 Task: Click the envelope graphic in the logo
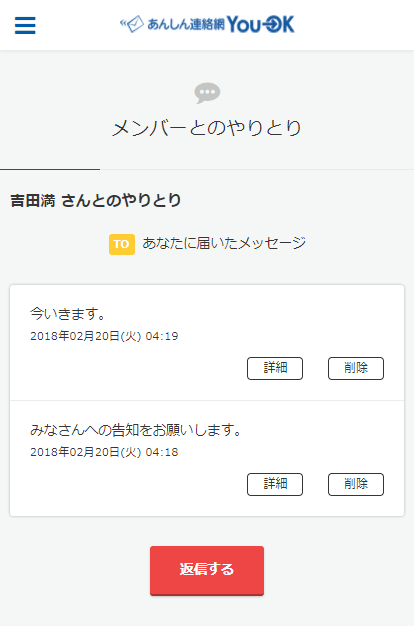click(132, 24)
